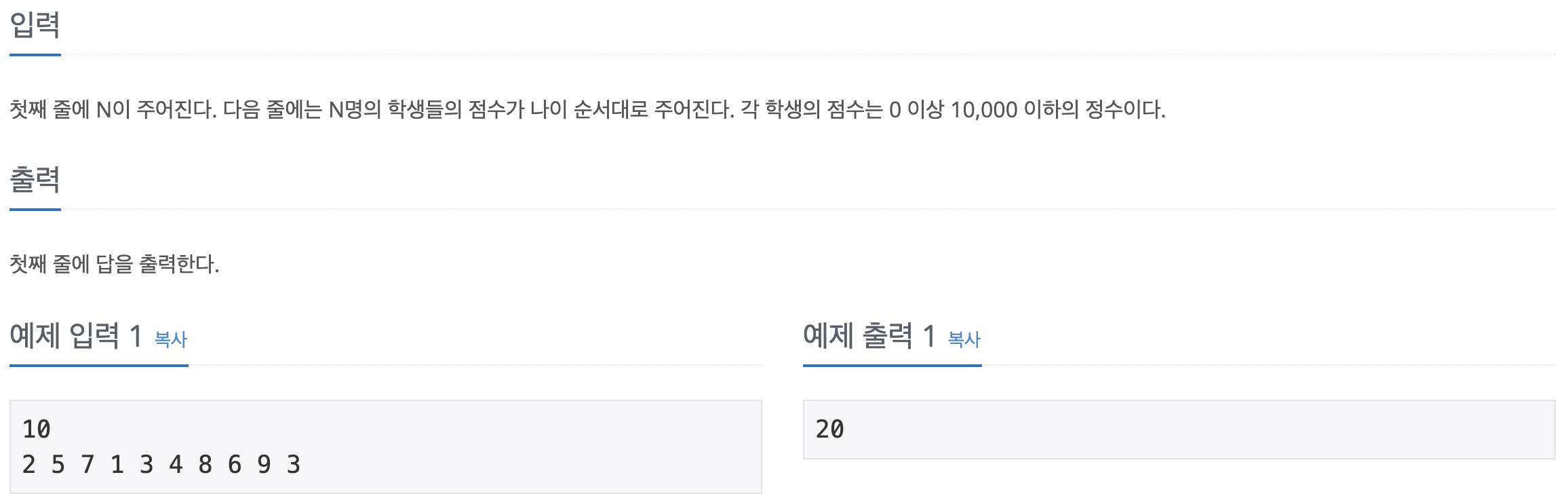Click inside the sample output code box
This screenshot has height=498, width=1568.
pyautogui.click(x=1179, y=429)
